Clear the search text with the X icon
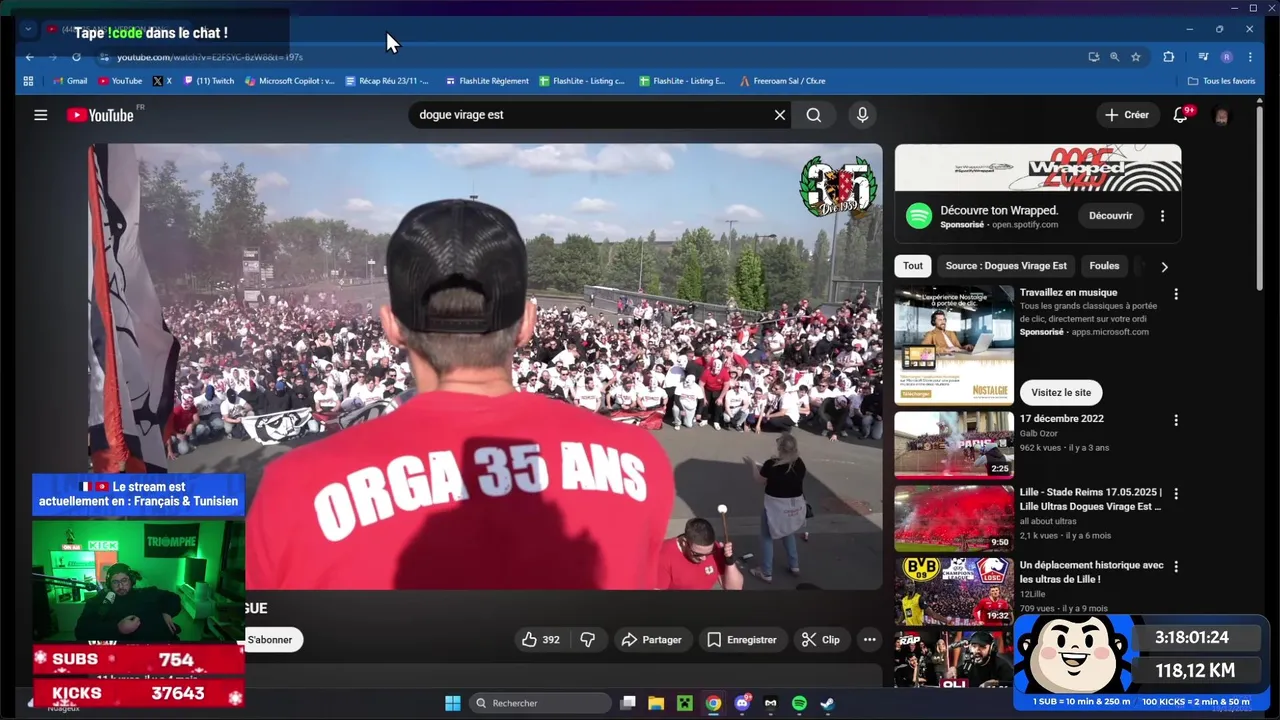Image resolution: width=1280 pixels, height=720 pixels. [780, 115]
